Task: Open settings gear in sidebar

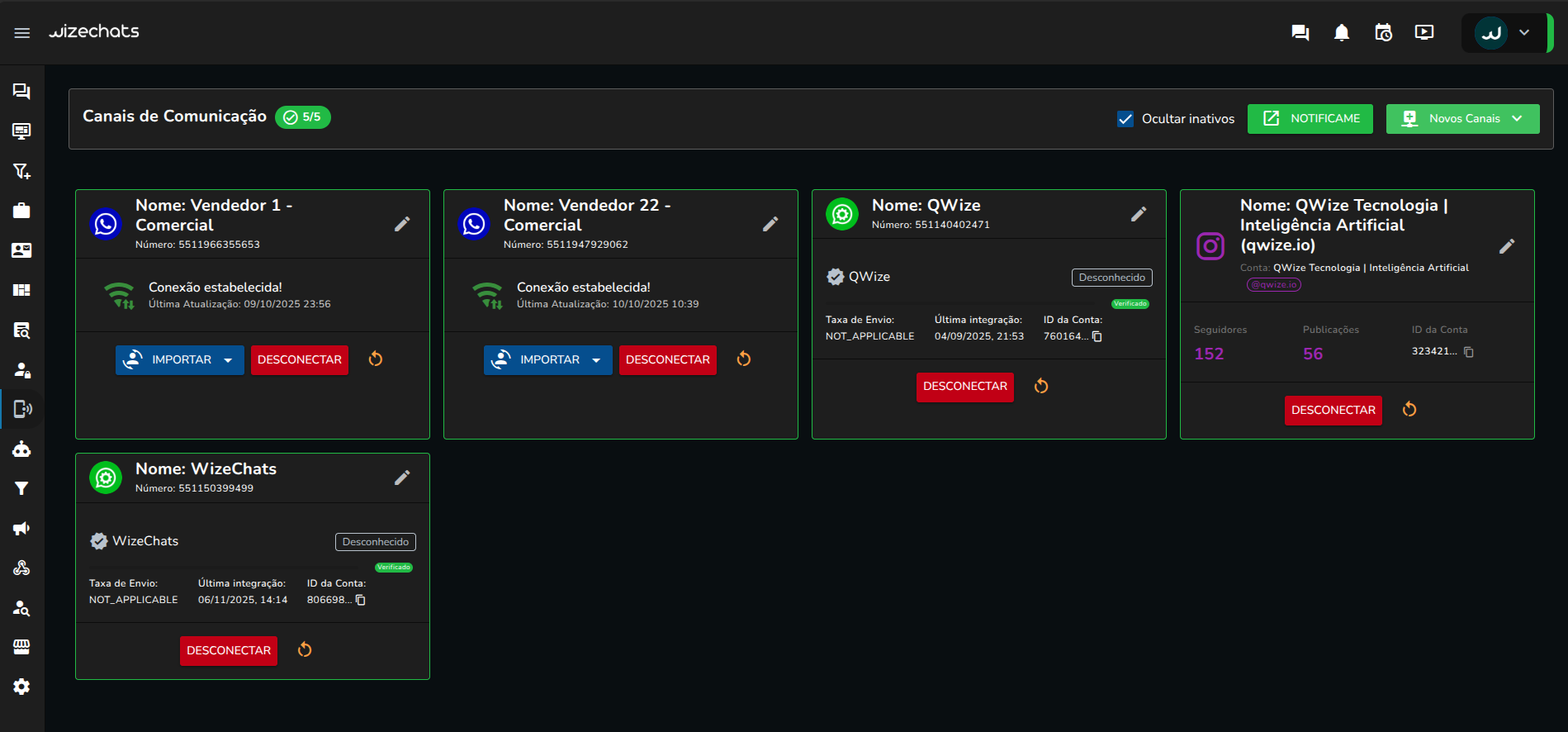Action: pyautogui.click(x=22, y=687)
